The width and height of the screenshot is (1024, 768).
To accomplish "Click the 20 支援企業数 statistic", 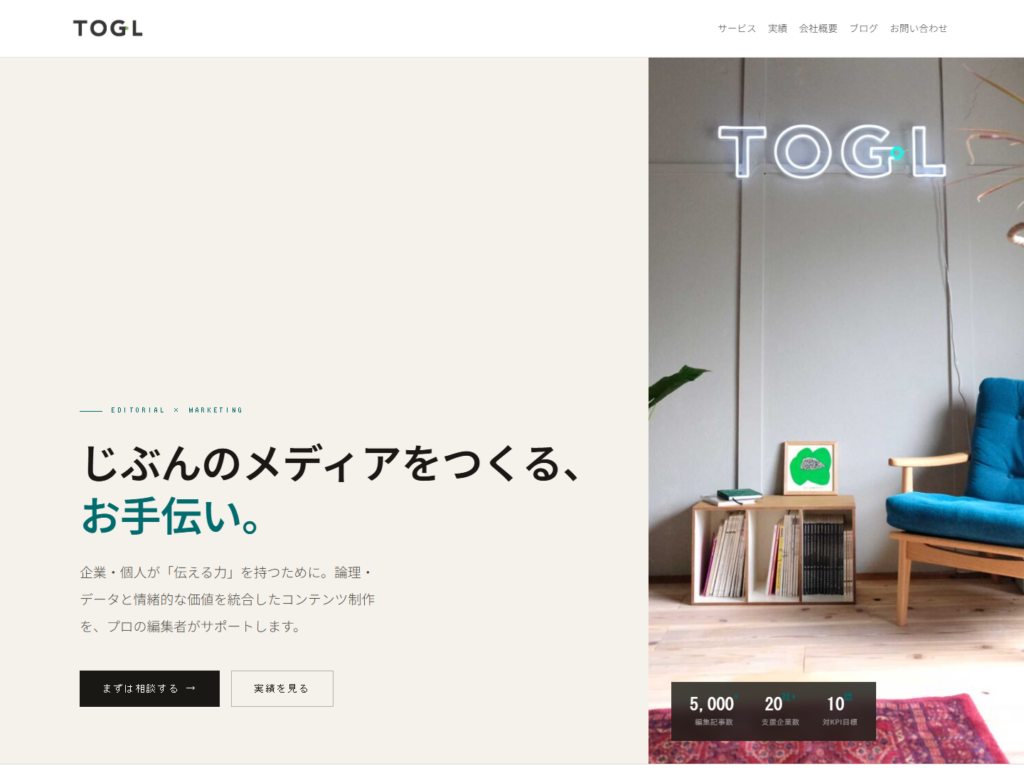I will (780, 711).
